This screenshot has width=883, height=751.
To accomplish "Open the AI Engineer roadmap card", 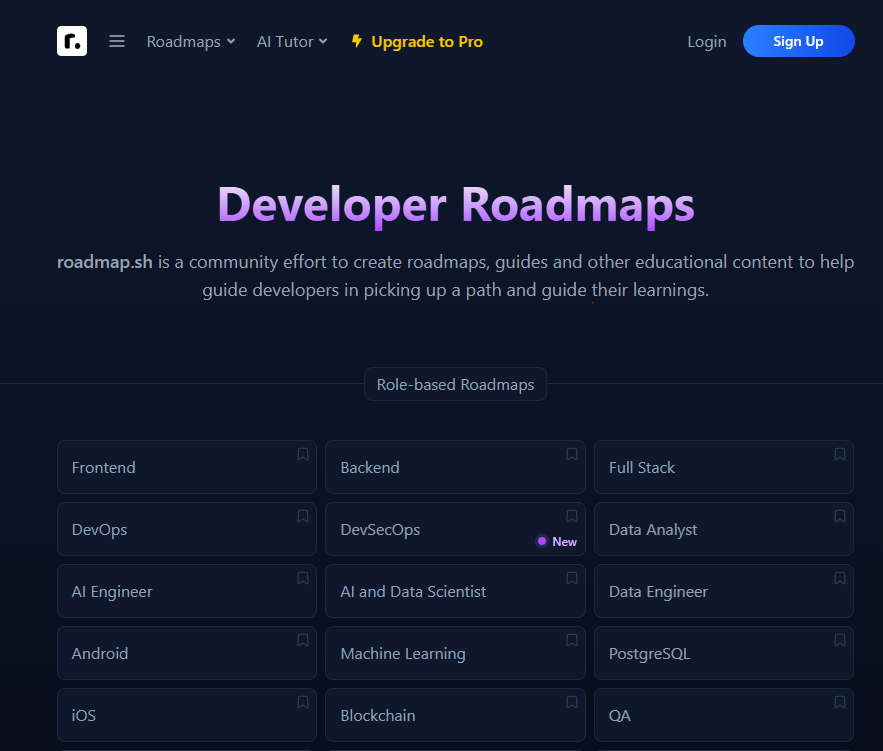I will point(187,591).
